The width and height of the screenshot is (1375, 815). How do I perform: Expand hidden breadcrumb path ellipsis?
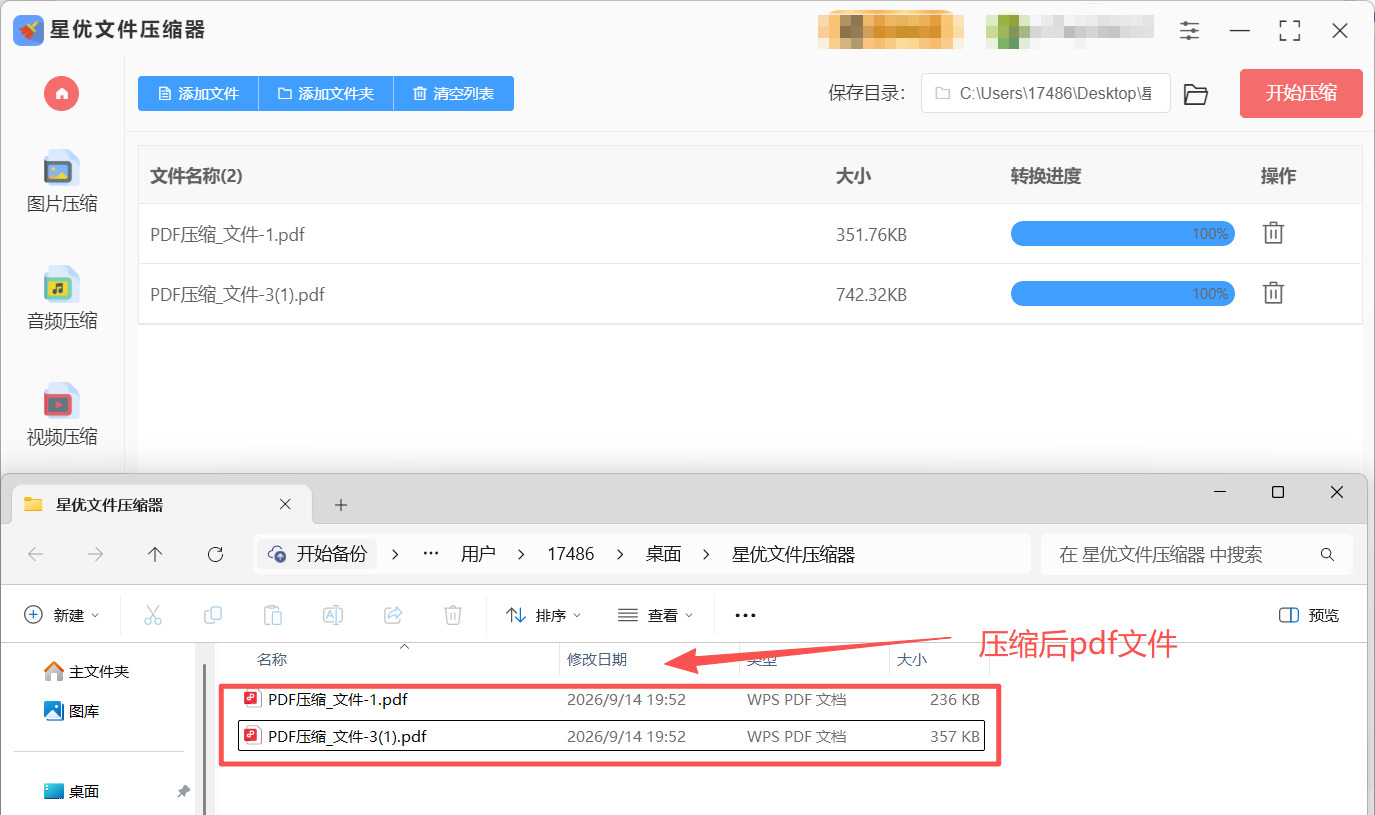coord(431,554)
